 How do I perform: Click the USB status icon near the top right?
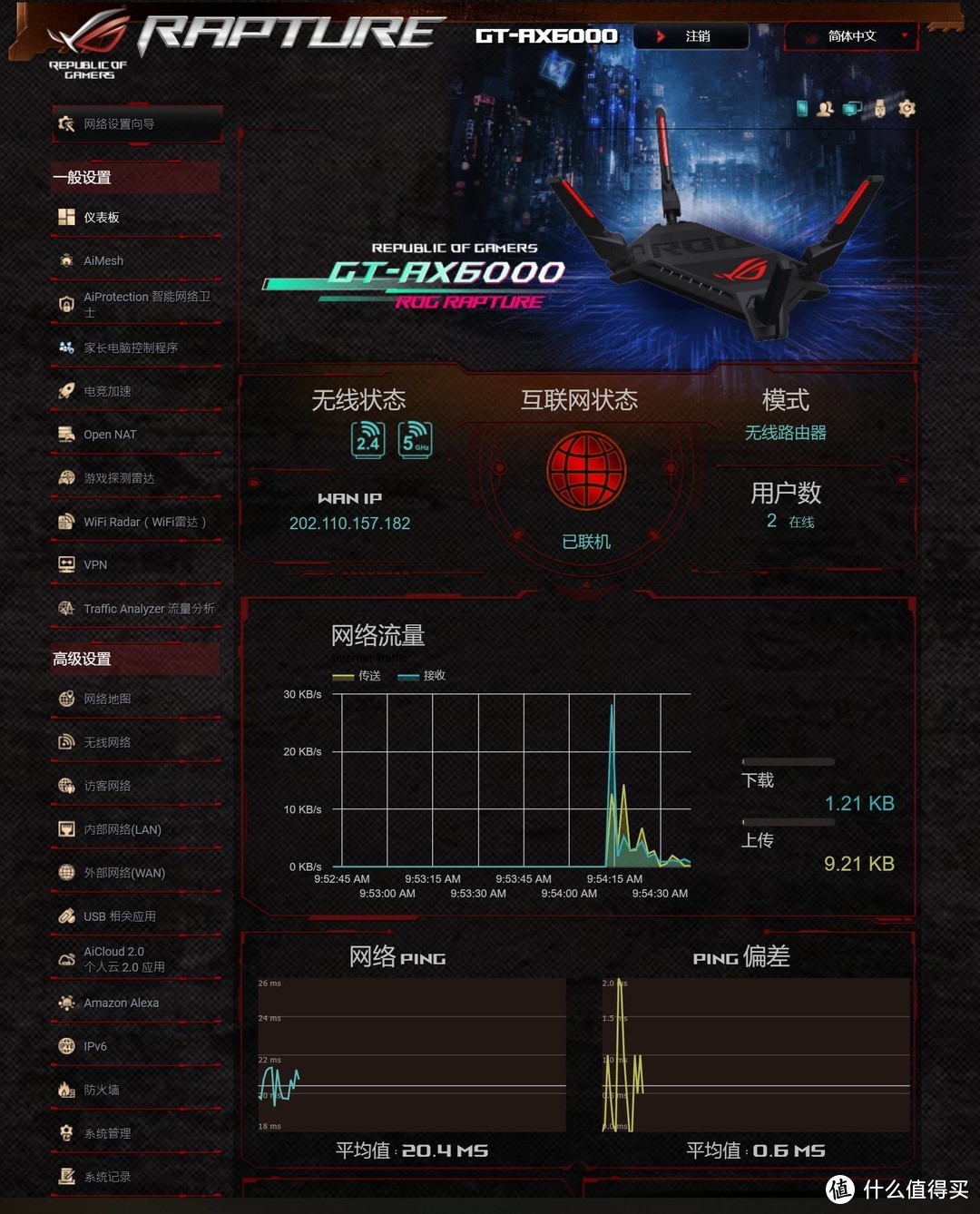click(x=877, y=108)
